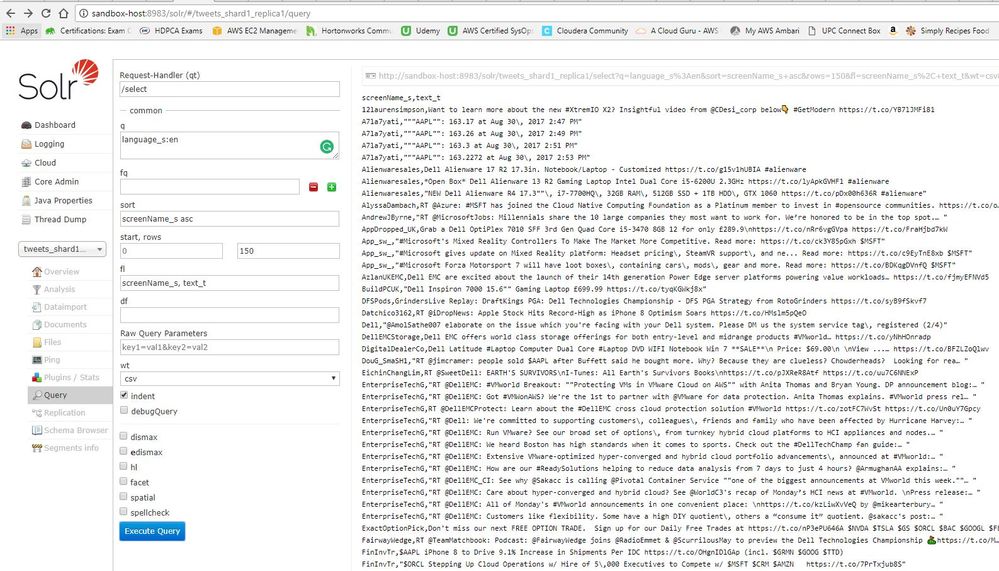This screenshot has width=999, height=571.
Task: Open the Dashboard icon in Solr sidebar
Action: [x=26, y=125]
